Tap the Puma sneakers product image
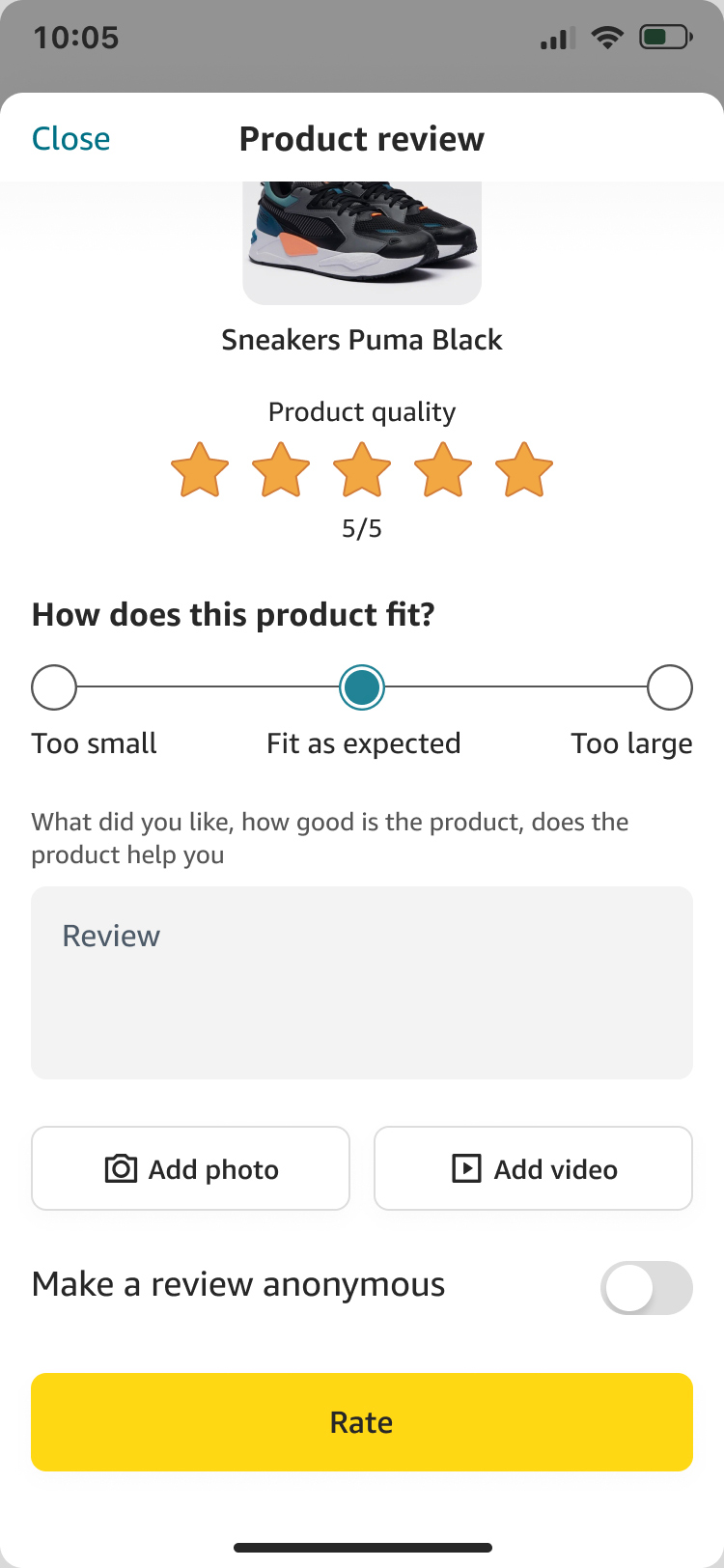The width and height of the screenshot is (724, 1568). [362, 241]
